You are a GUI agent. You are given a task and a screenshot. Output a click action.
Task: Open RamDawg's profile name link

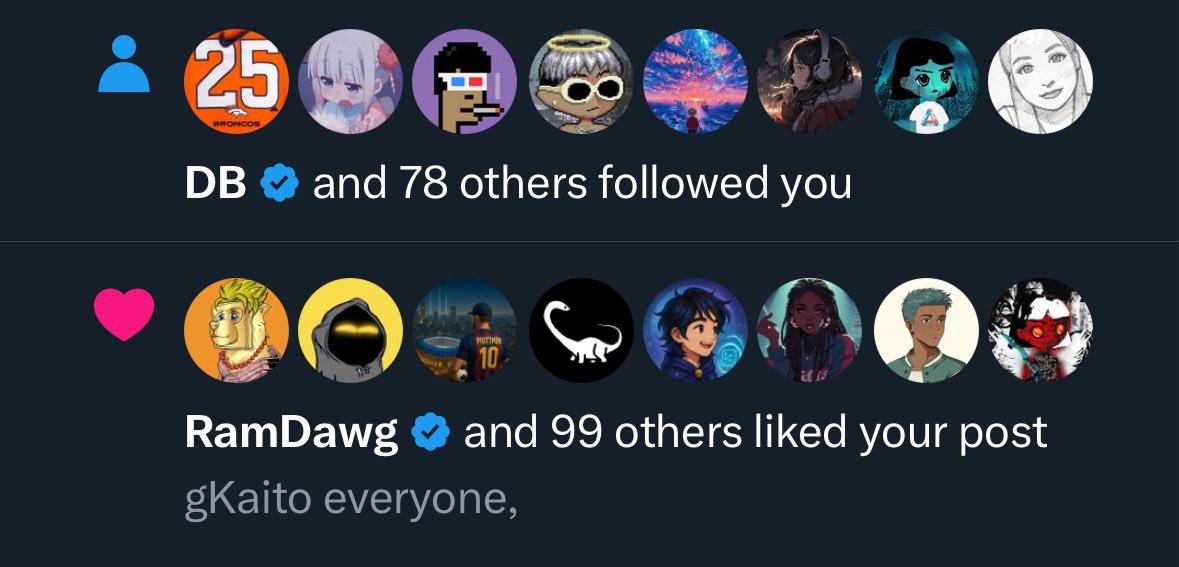[x=291, y=434]
